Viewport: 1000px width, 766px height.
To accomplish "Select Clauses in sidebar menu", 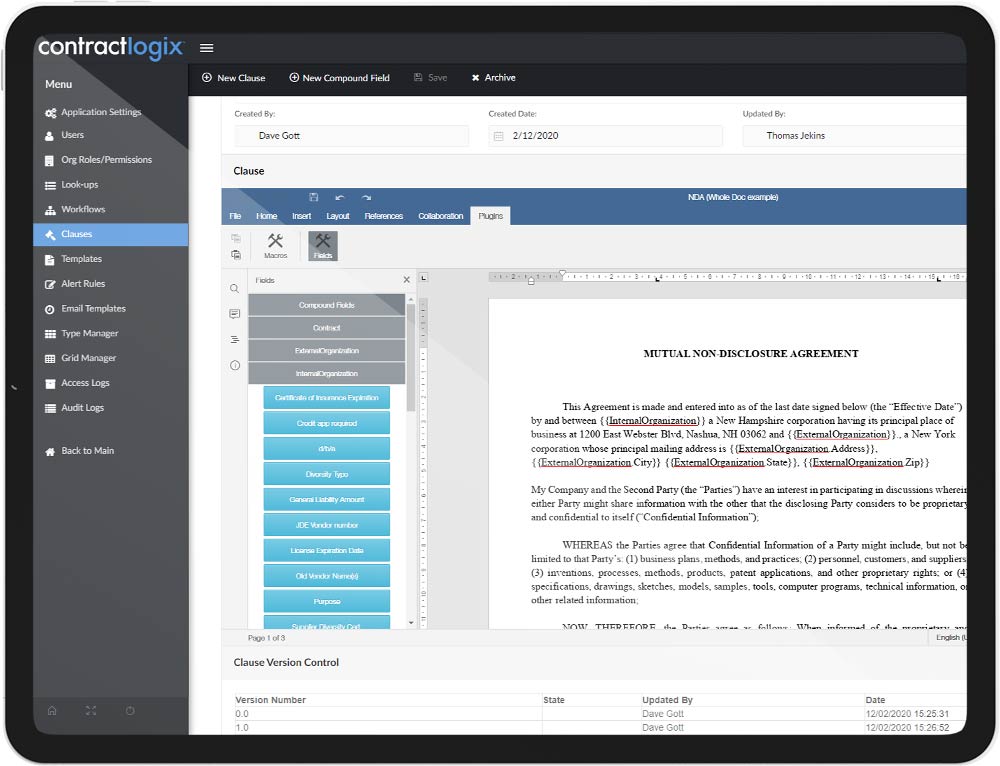I will [110, 234].
